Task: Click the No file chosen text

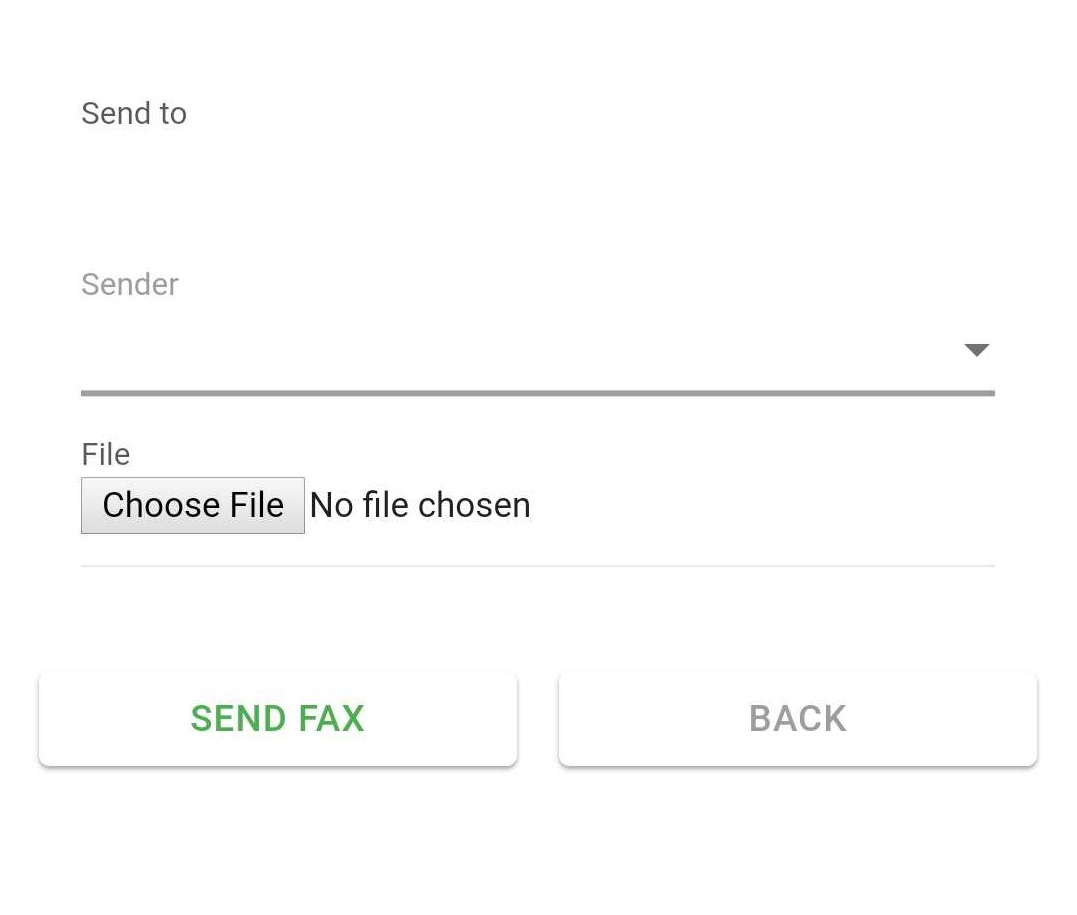Action: click(420, 505)
